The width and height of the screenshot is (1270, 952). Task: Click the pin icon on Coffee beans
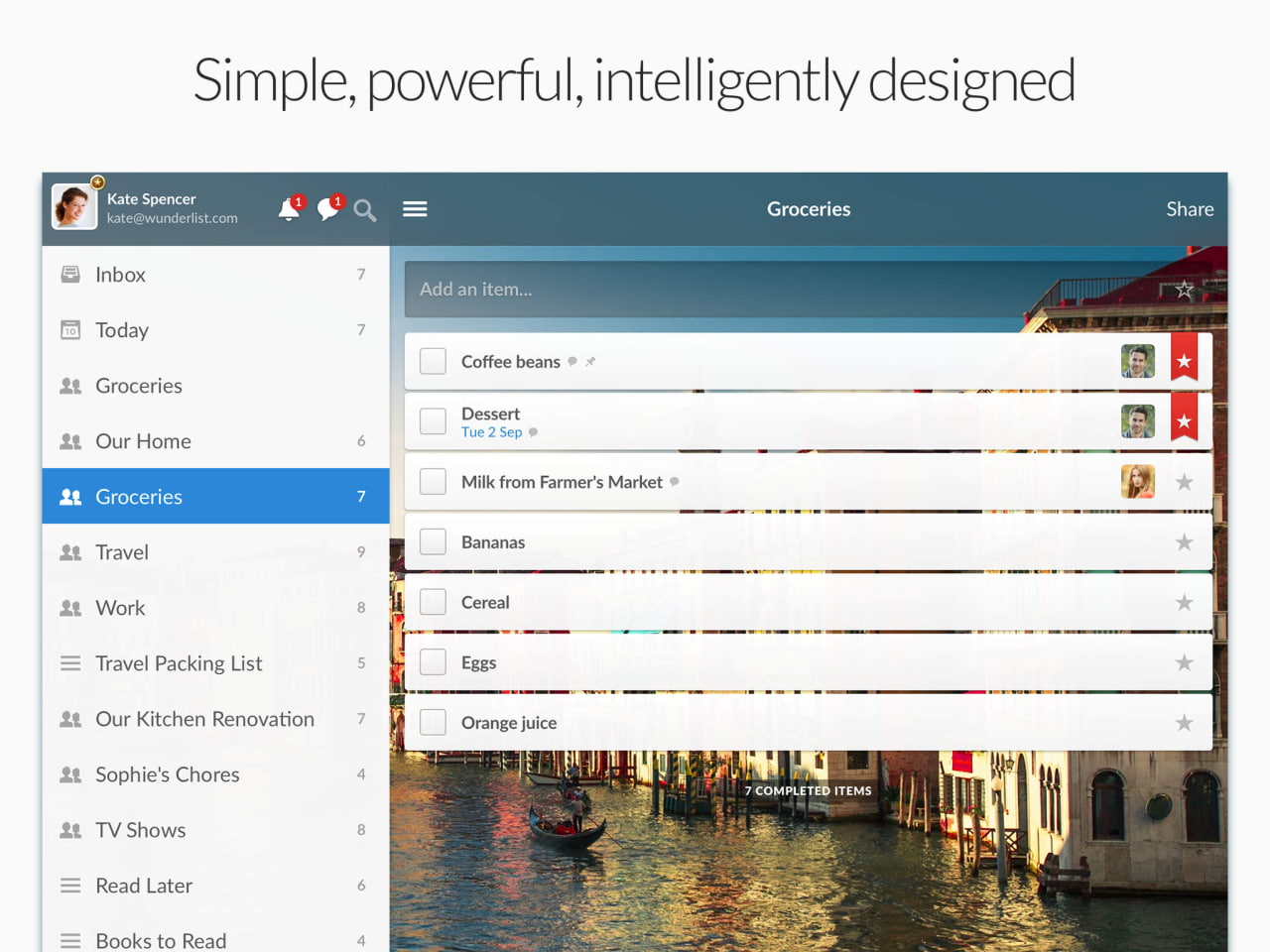[590, 361]
